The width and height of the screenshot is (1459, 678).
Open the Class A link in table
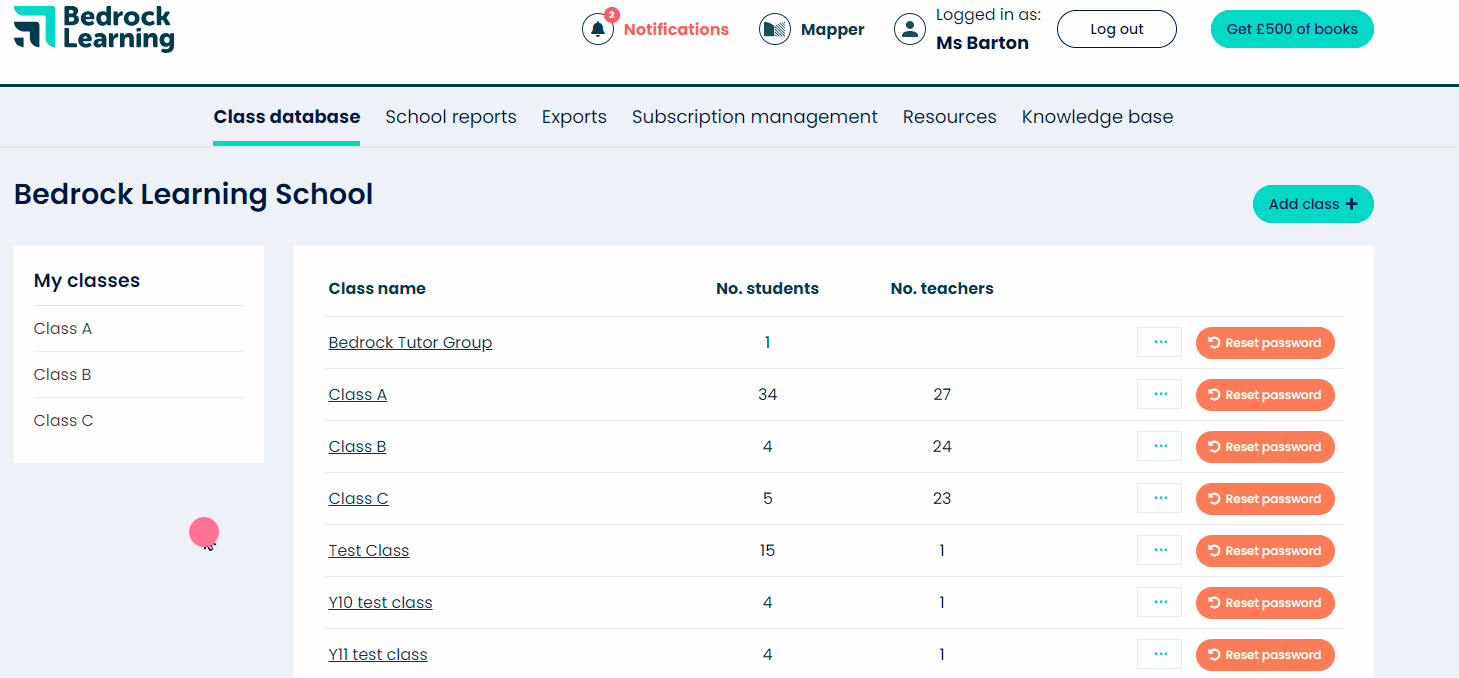[x=358, y=395]
